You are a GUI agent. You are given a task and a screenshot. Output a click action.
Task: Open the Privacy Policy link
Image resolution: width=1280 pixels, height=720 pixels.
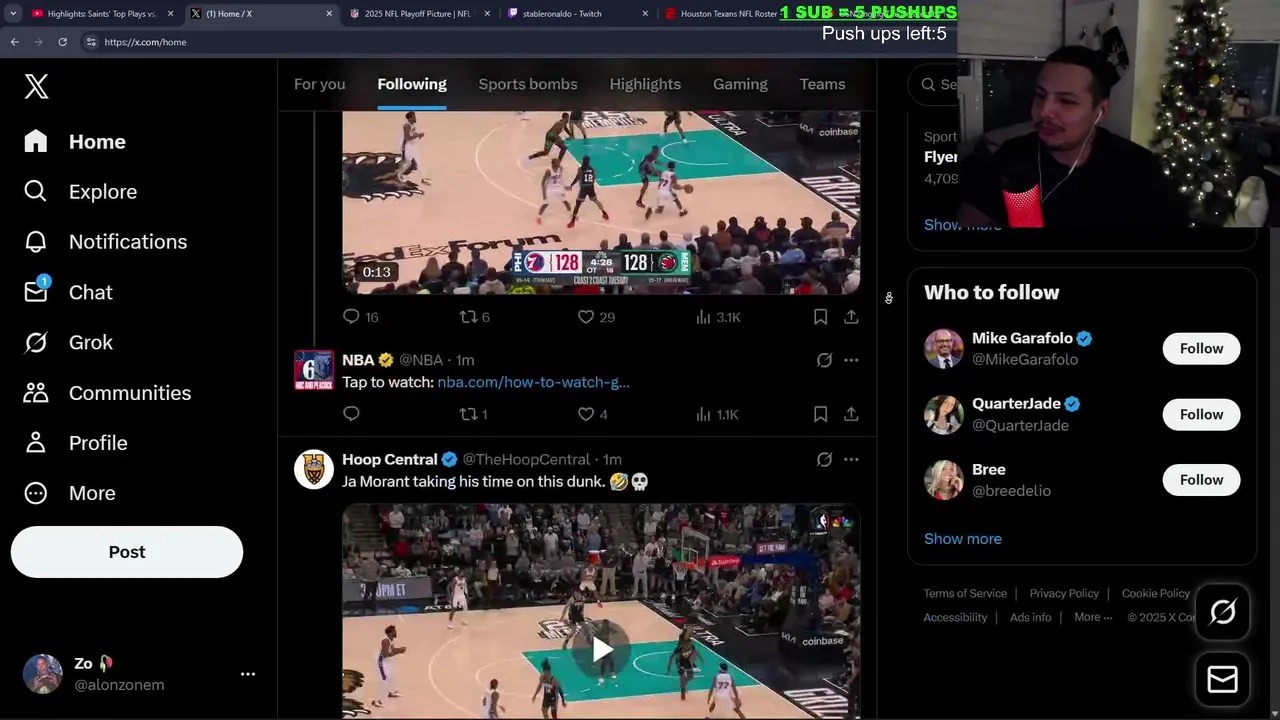pos(1064,593)
